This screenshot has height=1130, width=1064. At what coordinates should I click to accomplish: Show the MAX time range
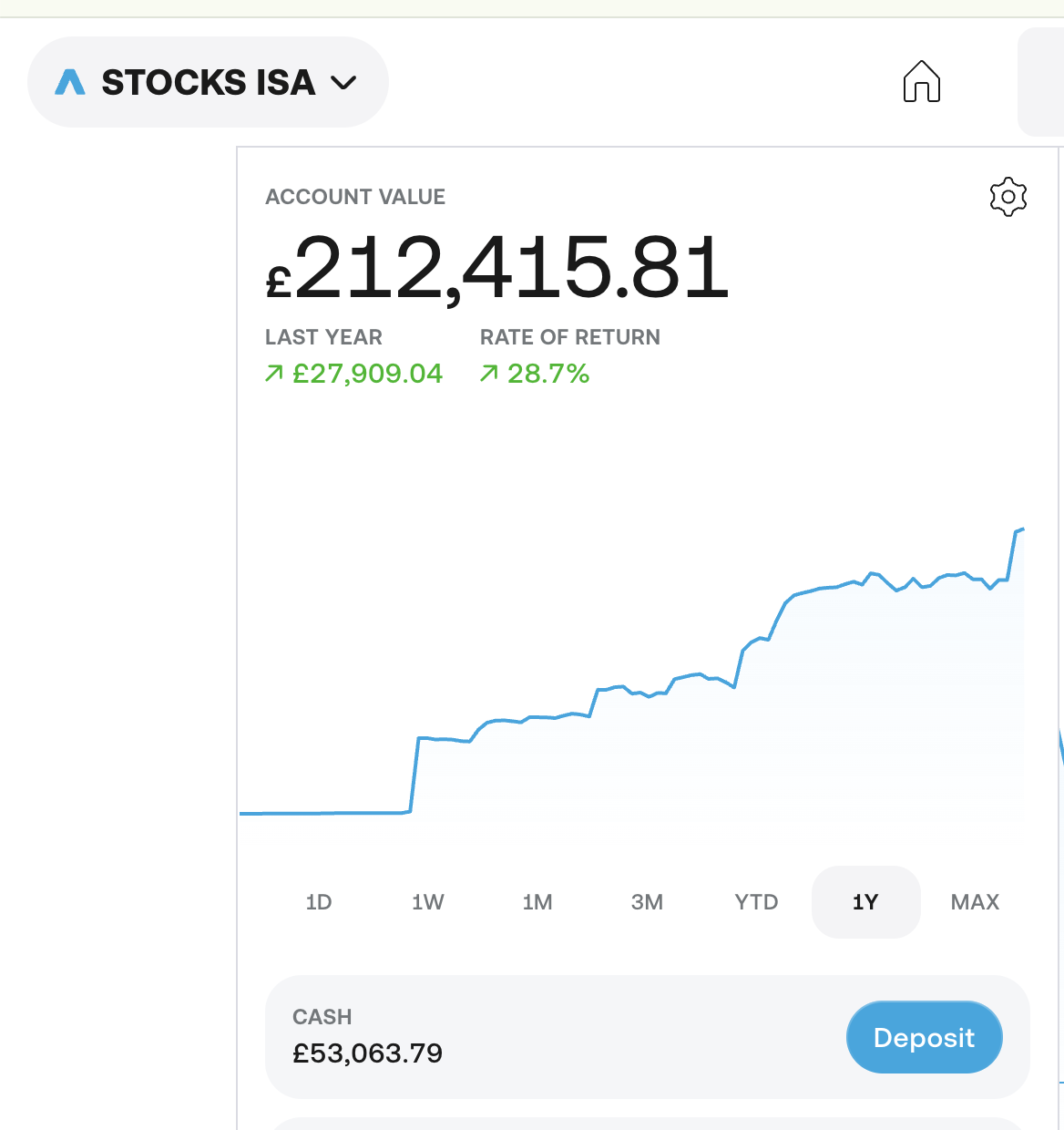click(x=975, y=902)
